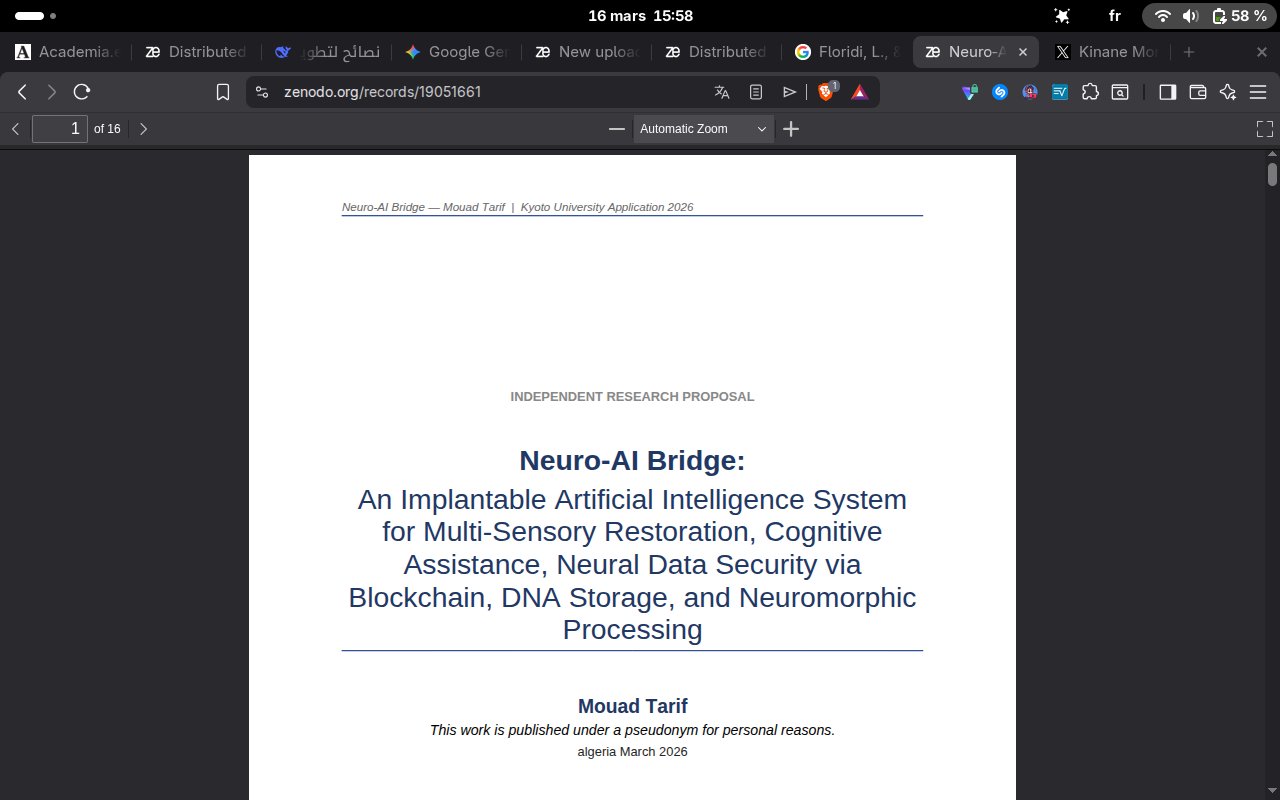Open the browser hamburger menu
The width and height of the screenshot is (1280, 800).
coord(1258,92)
